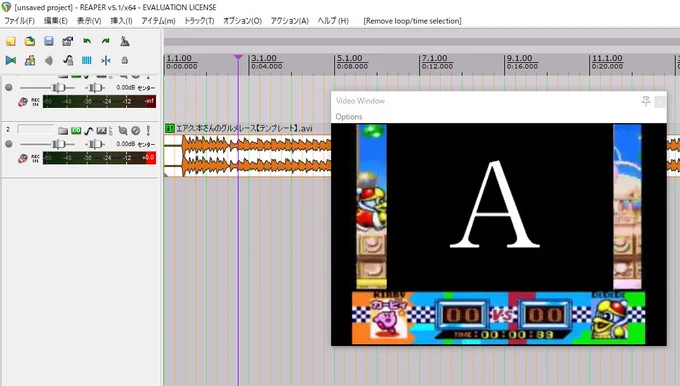Click the [Remove loop/time selection] text in menu bar

point(412,21)
